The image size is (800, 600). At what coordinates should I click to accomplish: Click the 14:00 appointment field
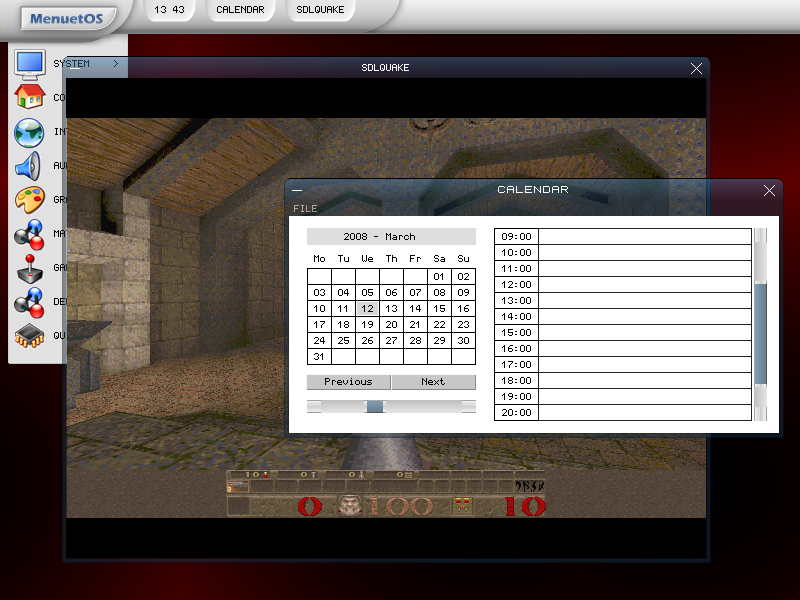tap(645, 316)
